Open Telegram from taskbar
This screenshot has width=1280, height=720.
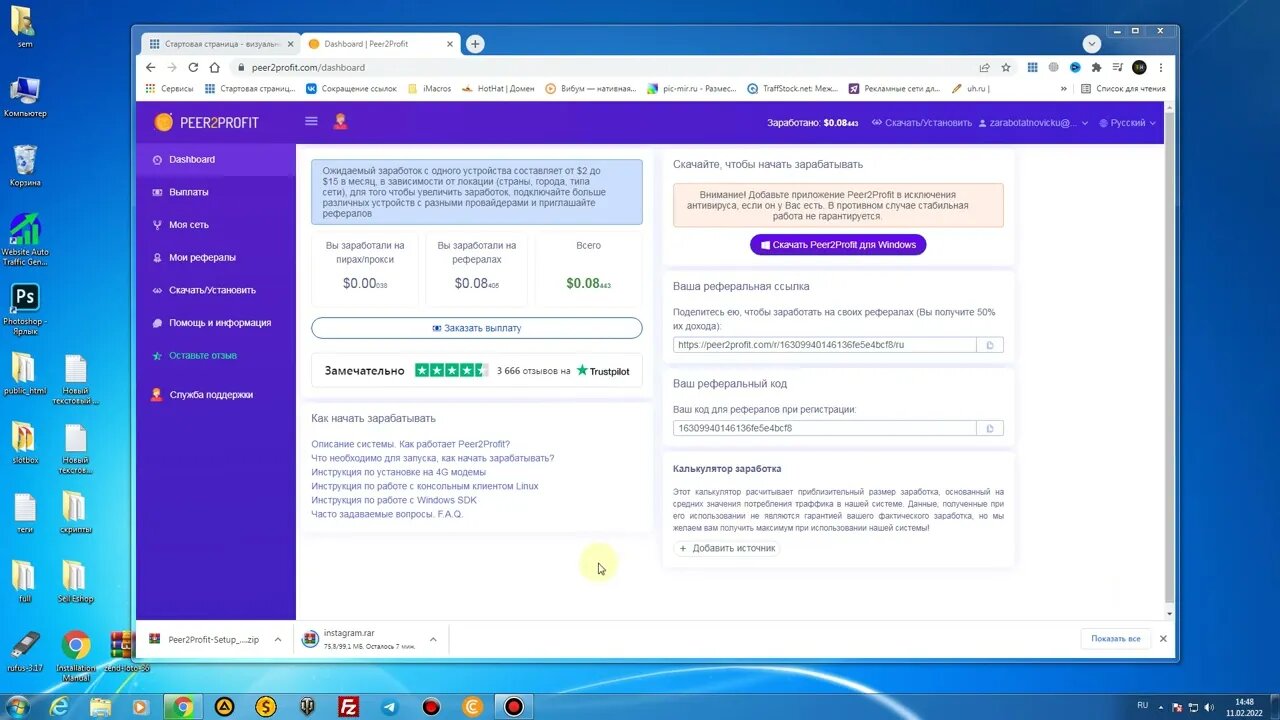(x=390, y=707)
